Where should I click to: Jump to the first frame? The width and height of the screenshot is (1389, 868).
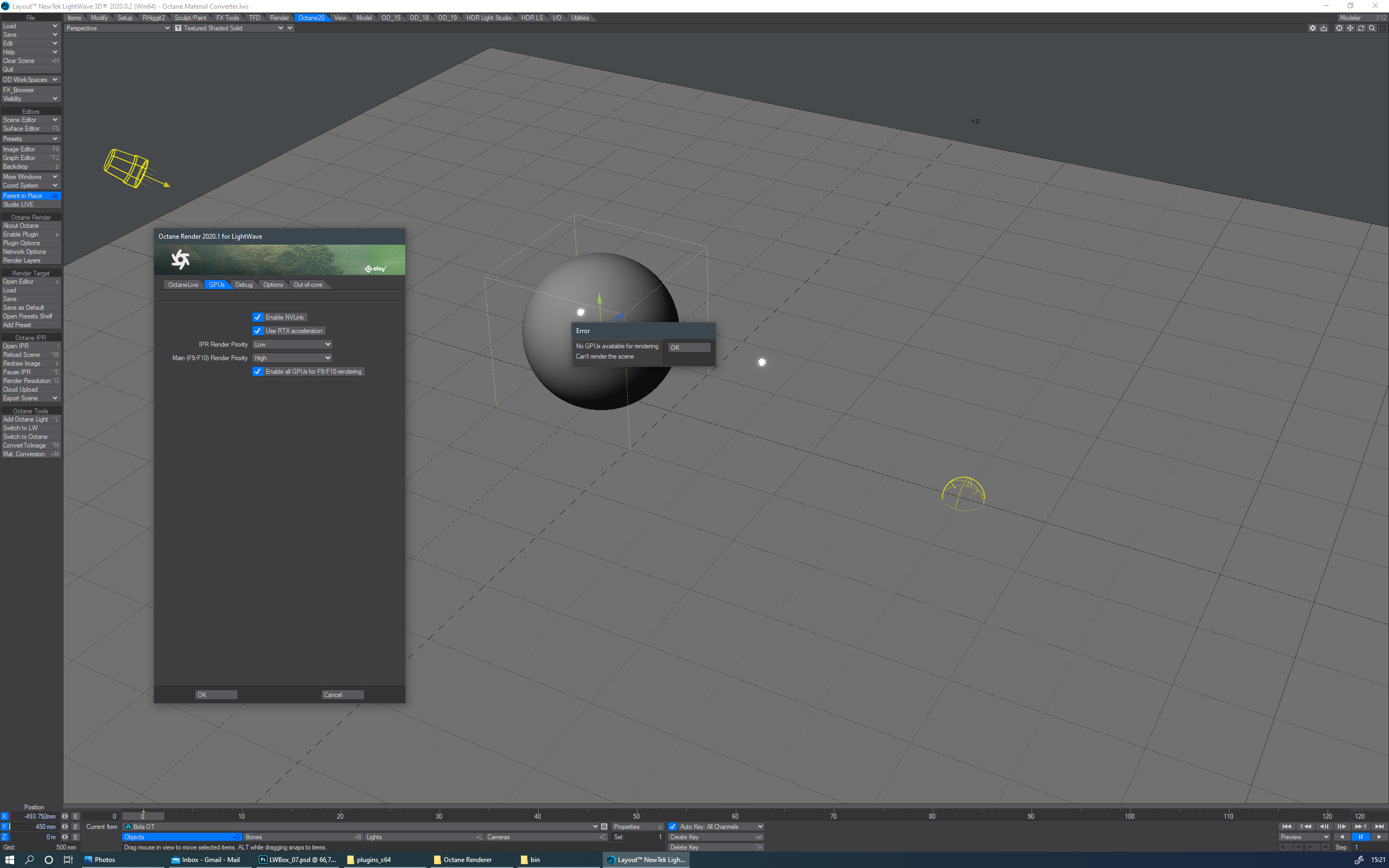tap(1286, 827)
